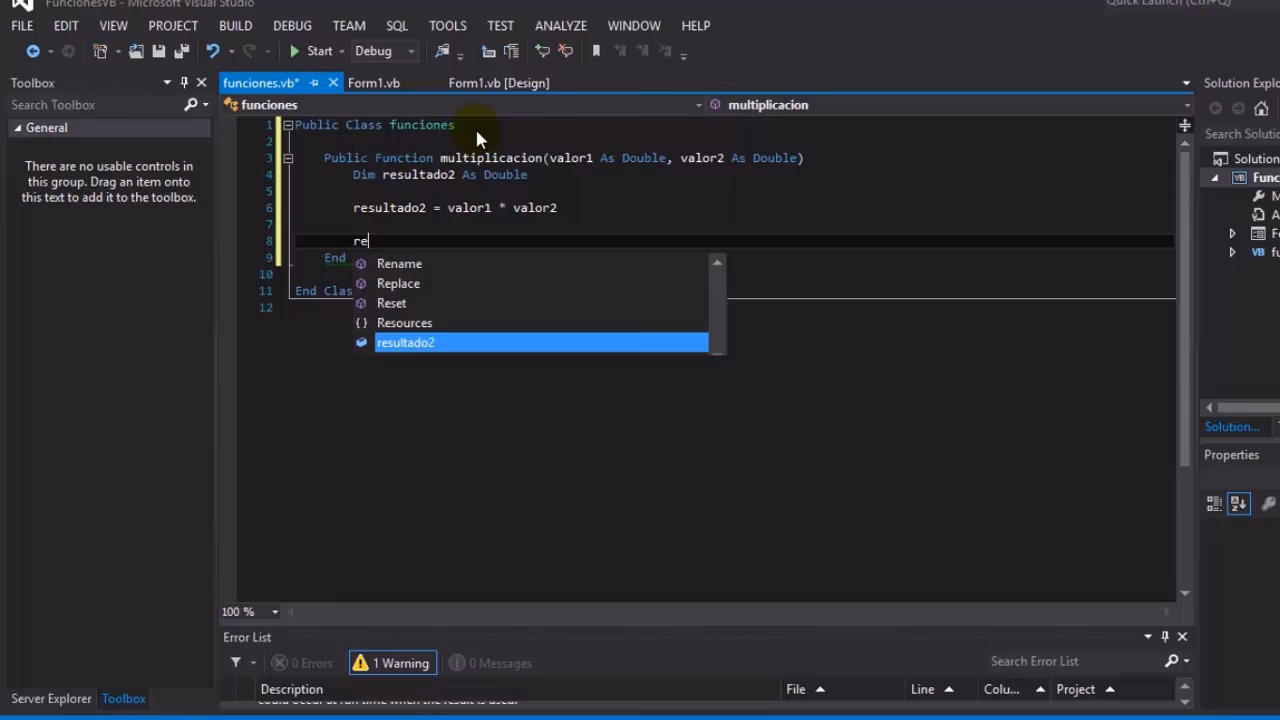Sort the Error List by Line column
The image size is (1280, 720).
(932, 689)
